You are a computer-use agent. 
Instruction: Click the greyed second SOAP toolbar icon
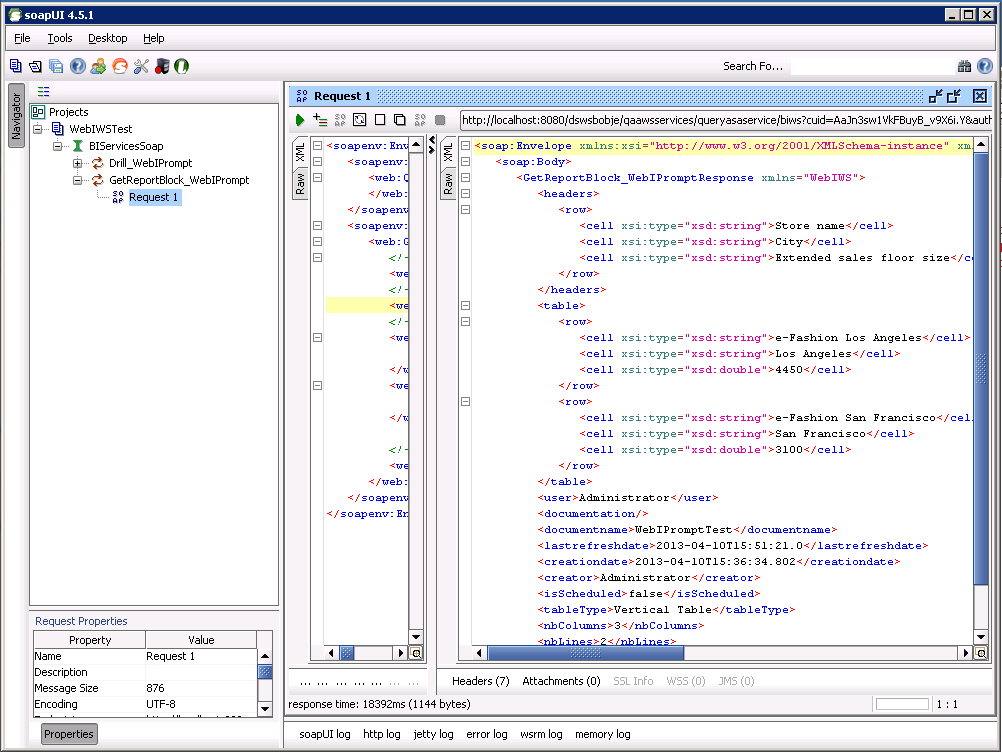[x=420, y=119]
